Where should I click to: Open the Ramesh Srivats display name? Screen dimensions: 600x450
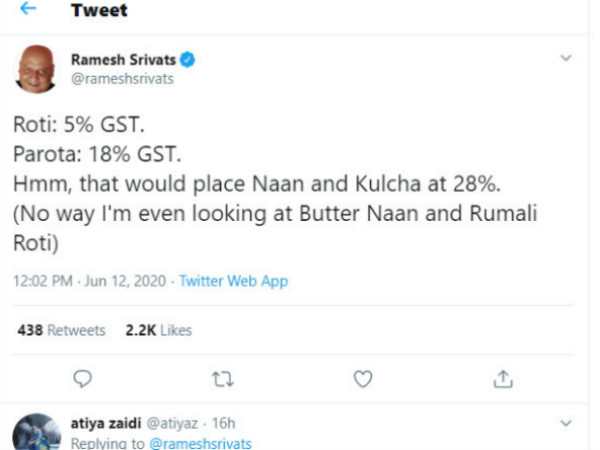124,61
